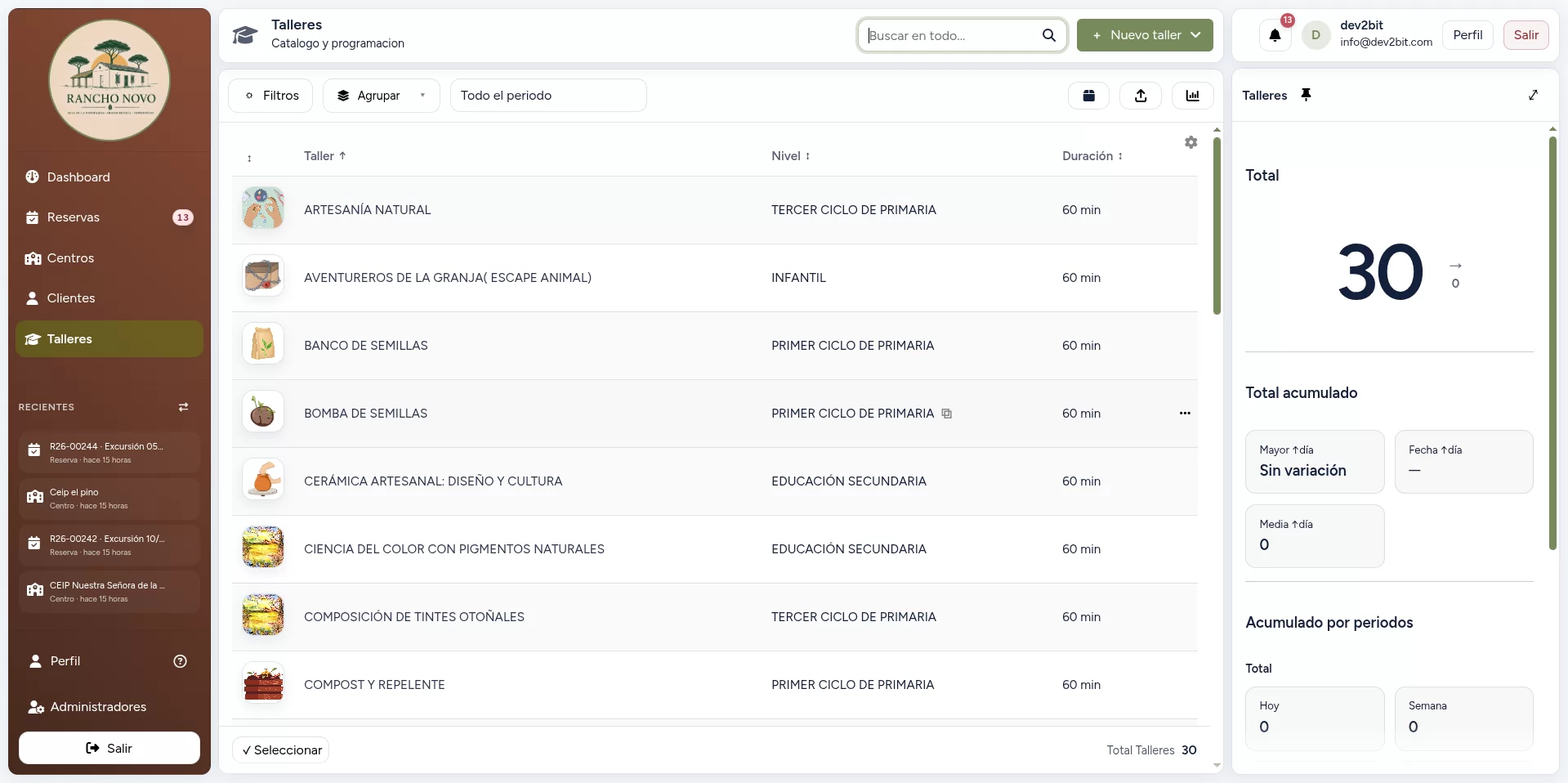Click the help question icon next to Perfil

pyautogui.click(x=181, y=661)
